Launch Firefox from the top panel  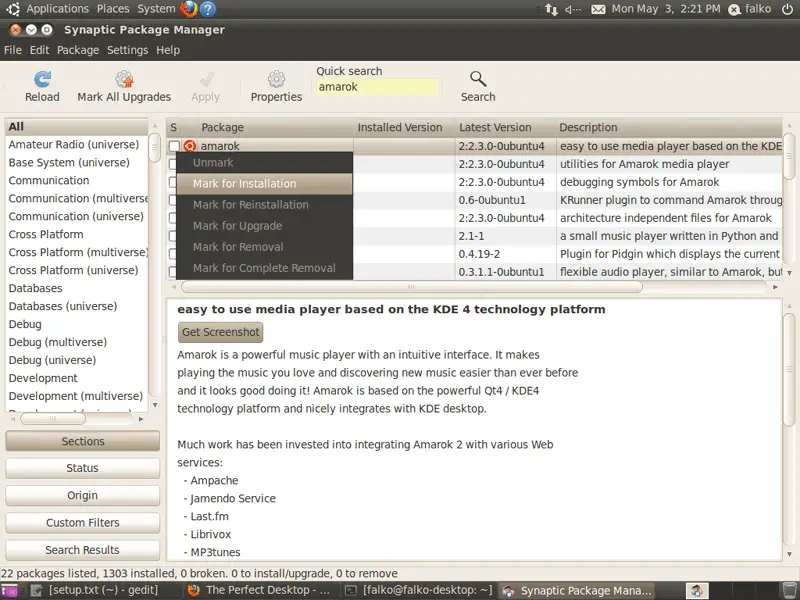click(x=189, y=9)
